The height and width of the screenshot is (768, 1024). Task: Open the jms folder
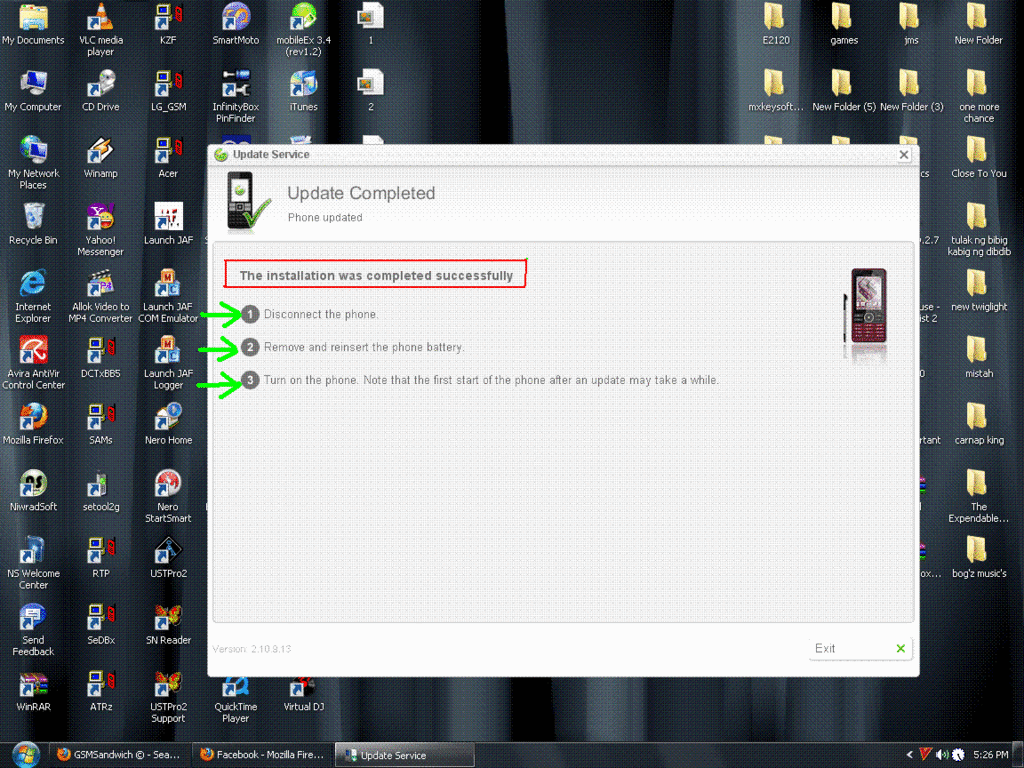click(911, 25)
